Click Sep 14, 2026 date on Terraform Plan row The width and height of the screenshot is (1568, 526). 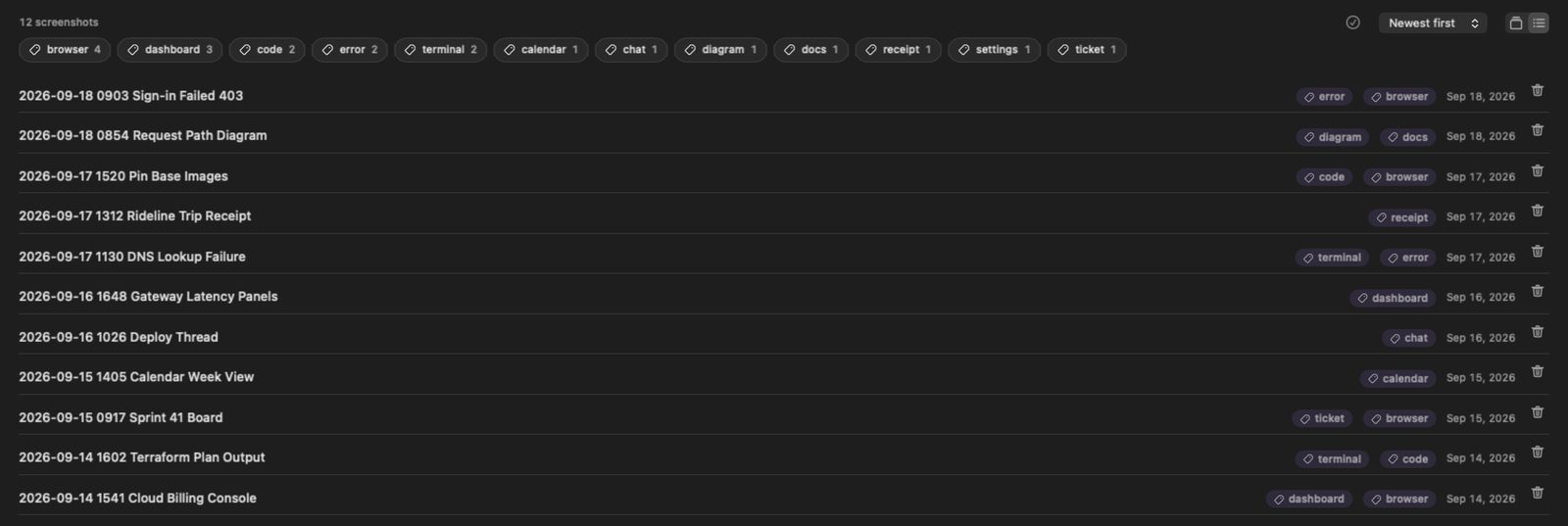tap(1481, 458)
